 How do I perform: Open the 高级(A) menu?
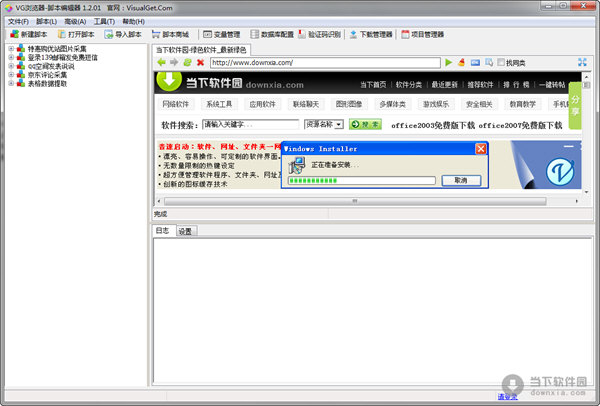[x=75, y=21]
